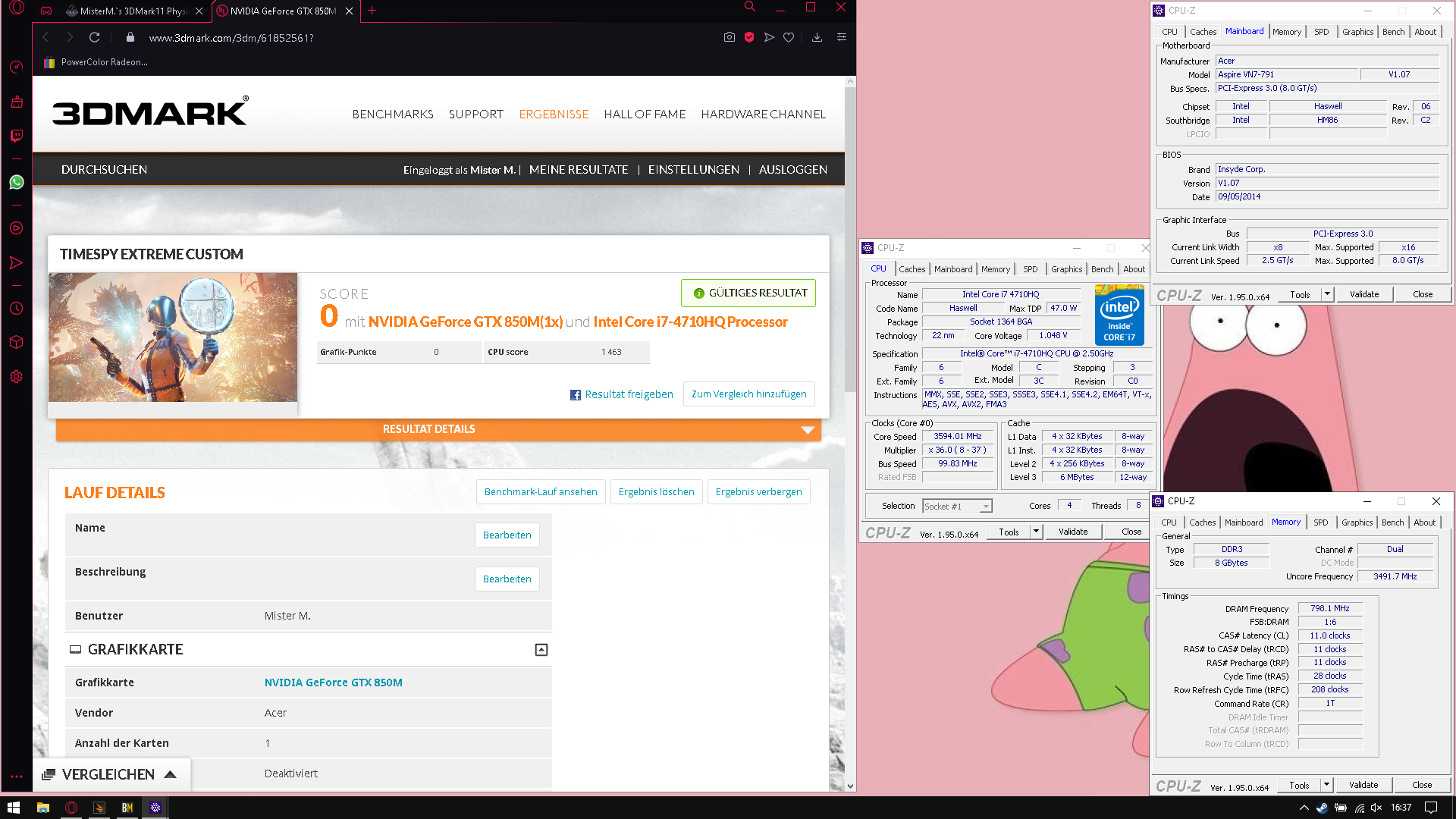Screen dimensions: 1456x819
Task: Open WhatsApp messenger in Opera sidebar
Action: (x=16, y=182)
